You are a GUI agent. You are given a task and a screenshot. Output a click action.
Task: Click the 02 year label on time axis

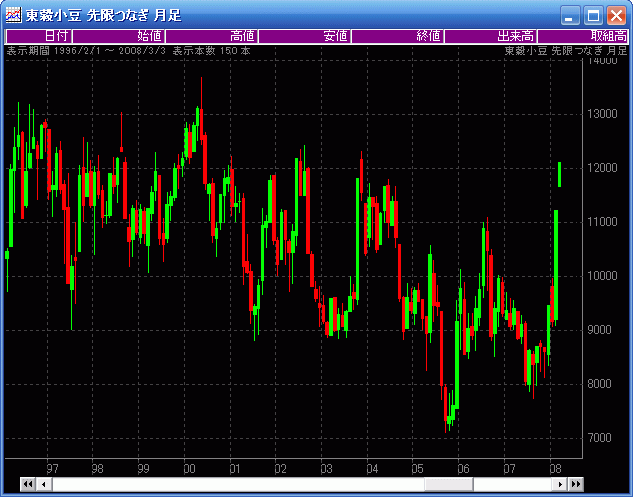tap(281, 469)
